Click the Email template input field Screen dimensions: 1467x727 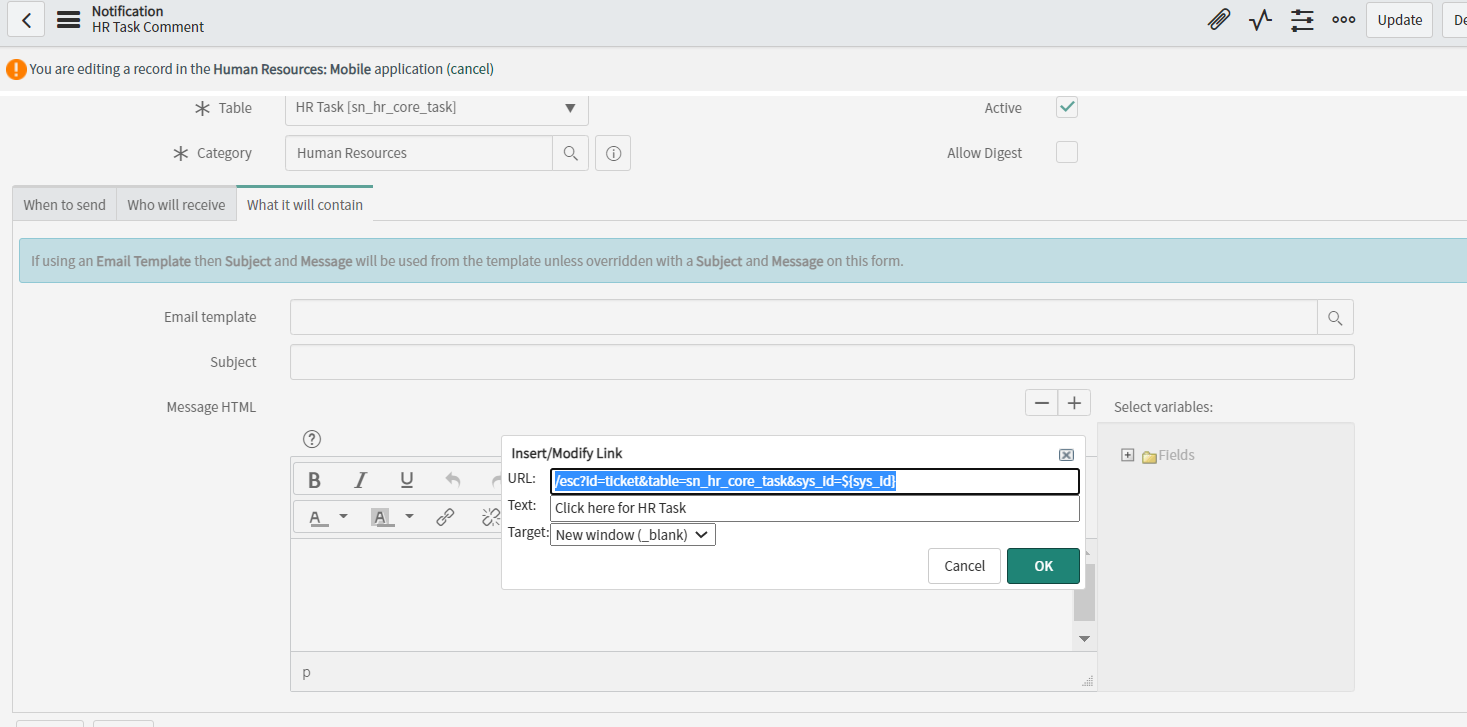(804, 317)
